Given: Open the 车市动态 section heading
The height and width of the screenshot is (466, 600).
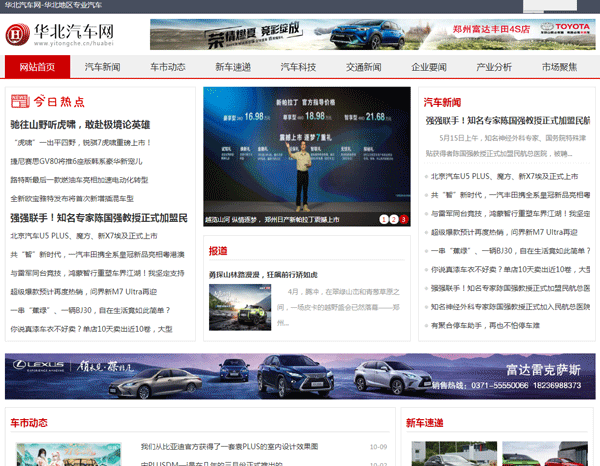Looking at the screenshot, I should pyautogui.click(x=29, y=423).
